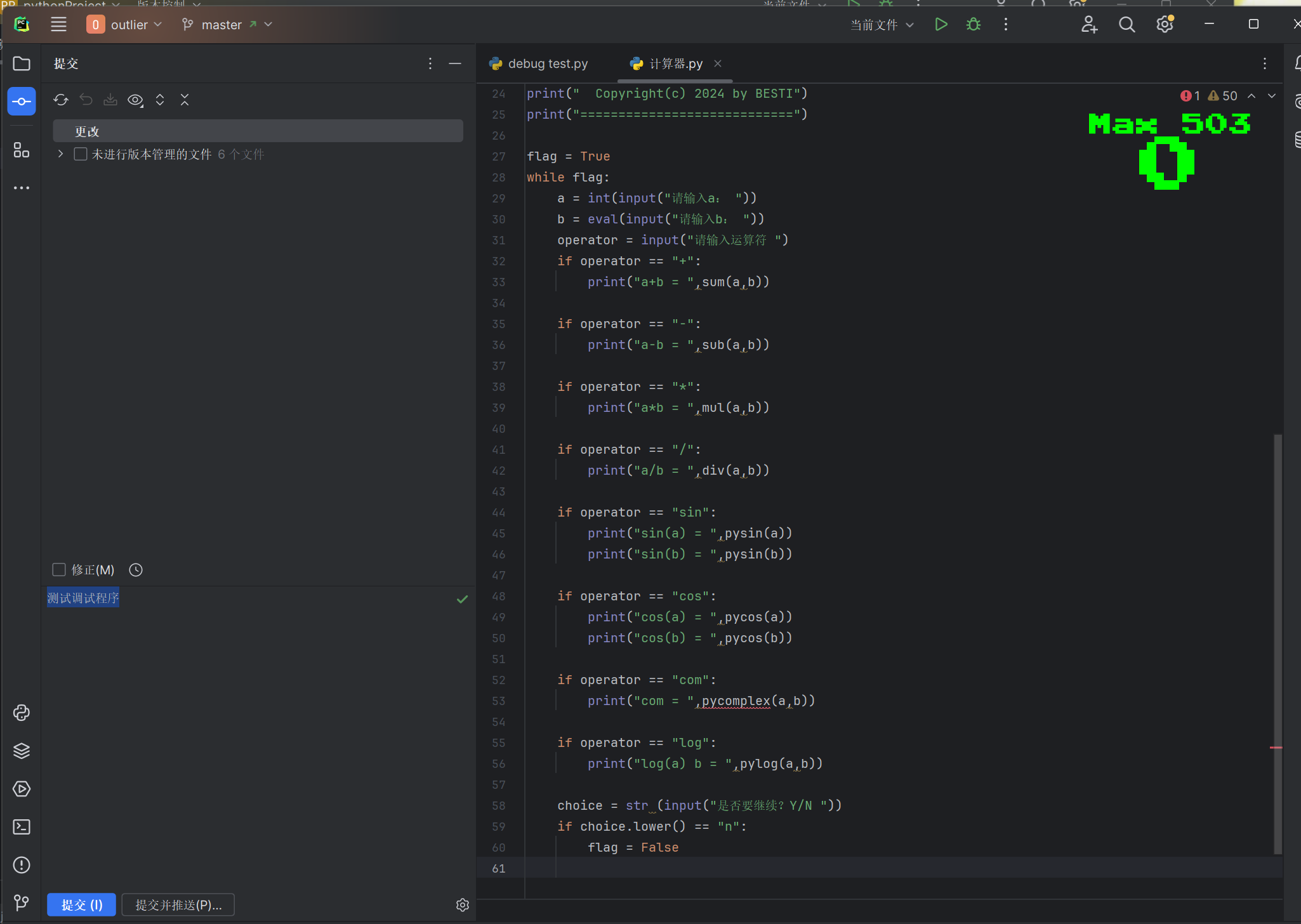Expand the unversioned files tree node
This screenshot has width=1301, height=924.
click(60, 154)
